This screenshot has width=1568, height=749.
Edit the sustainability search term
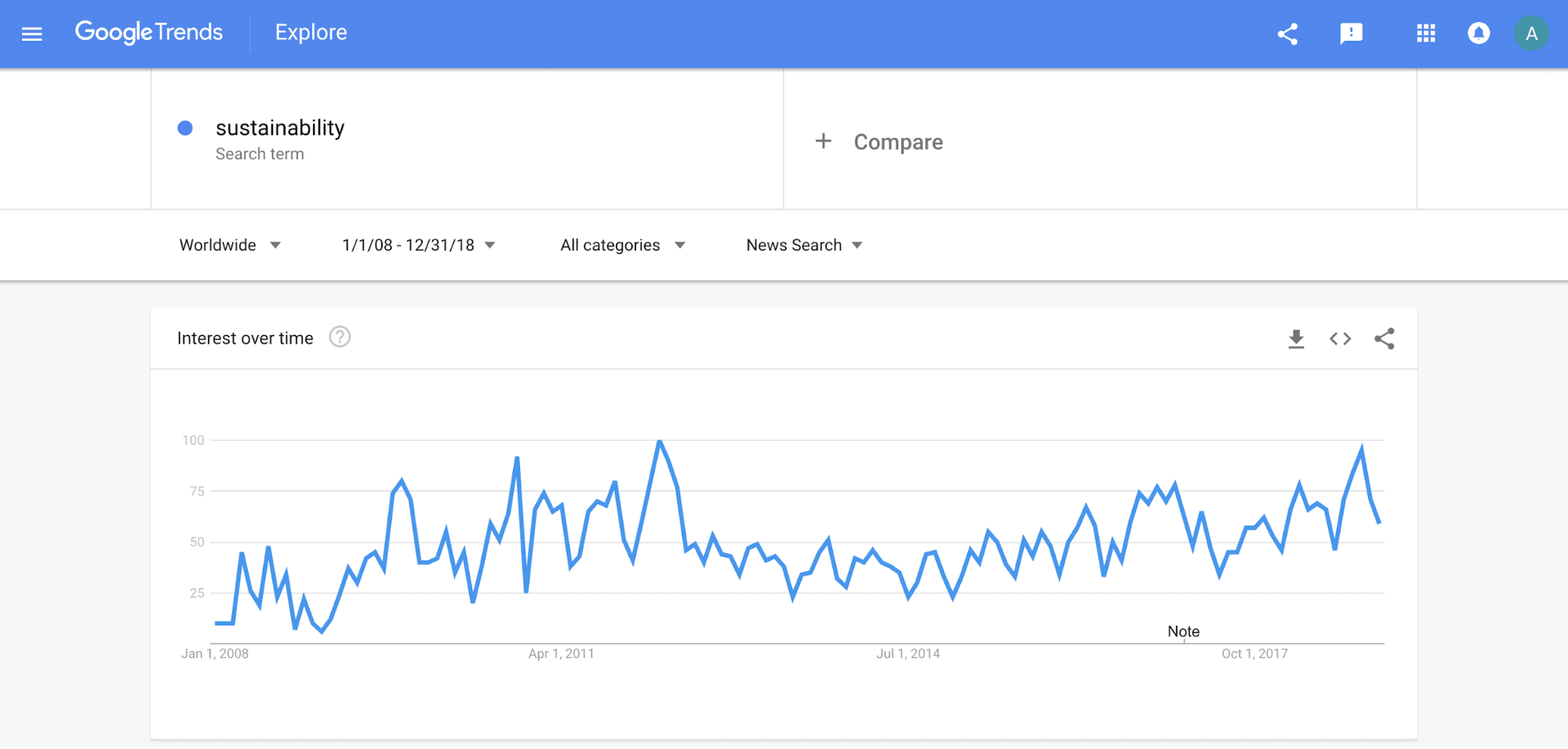[x=280, y=128]
